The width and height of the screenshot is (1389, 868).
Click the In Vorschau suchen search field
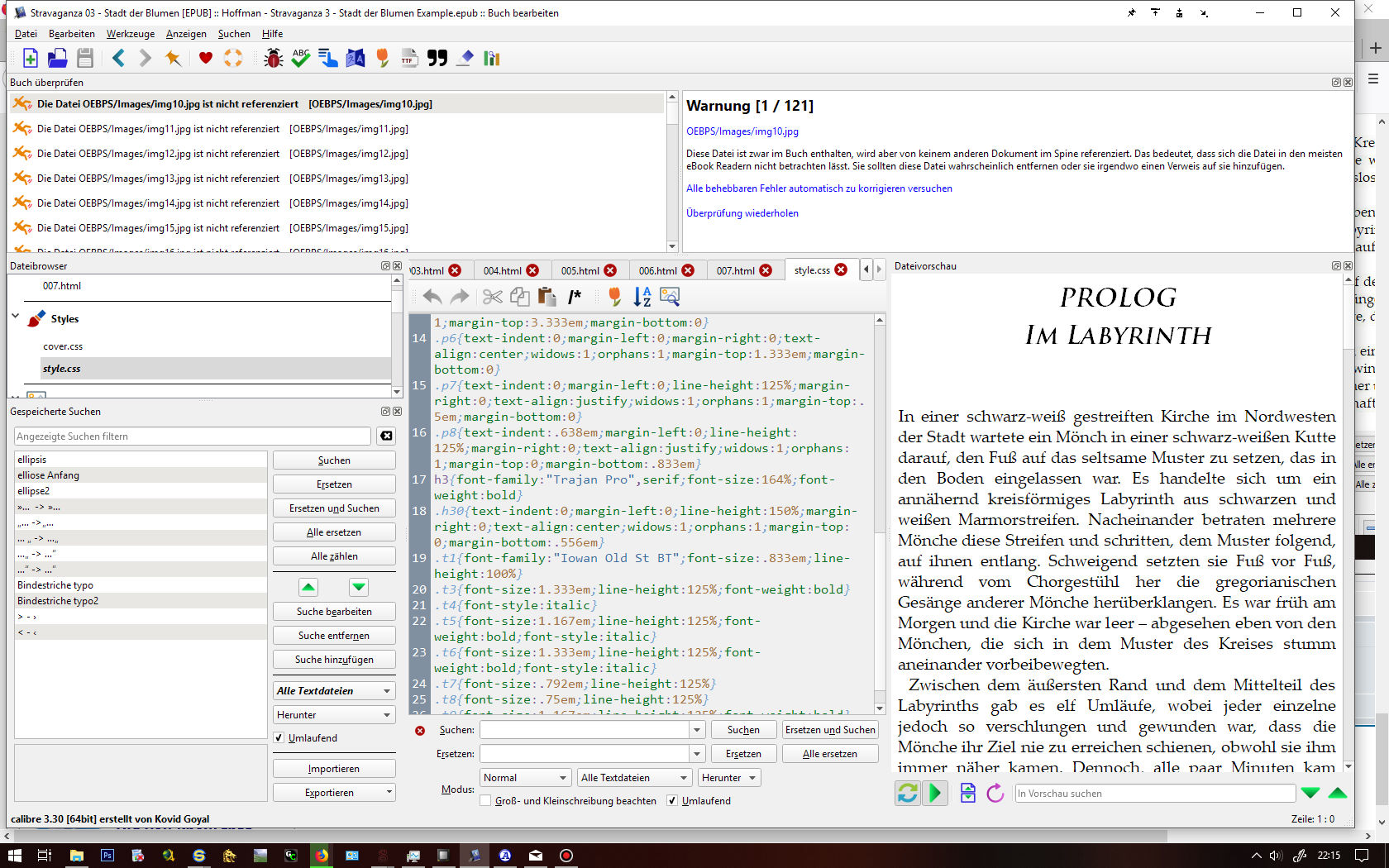point(1154,794)
